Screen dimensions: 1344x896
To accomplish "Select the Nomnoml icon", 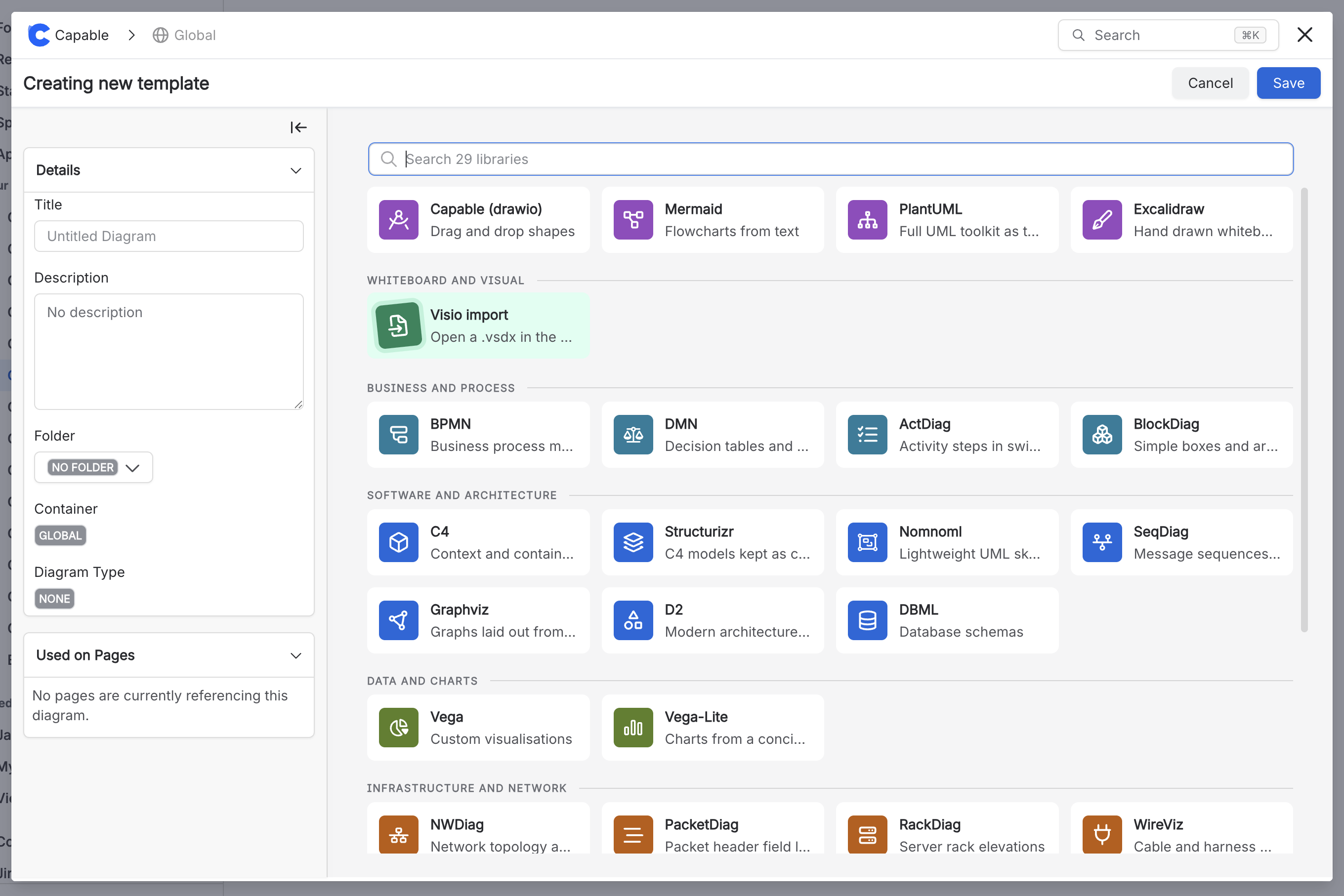I will tap(867, 542).
